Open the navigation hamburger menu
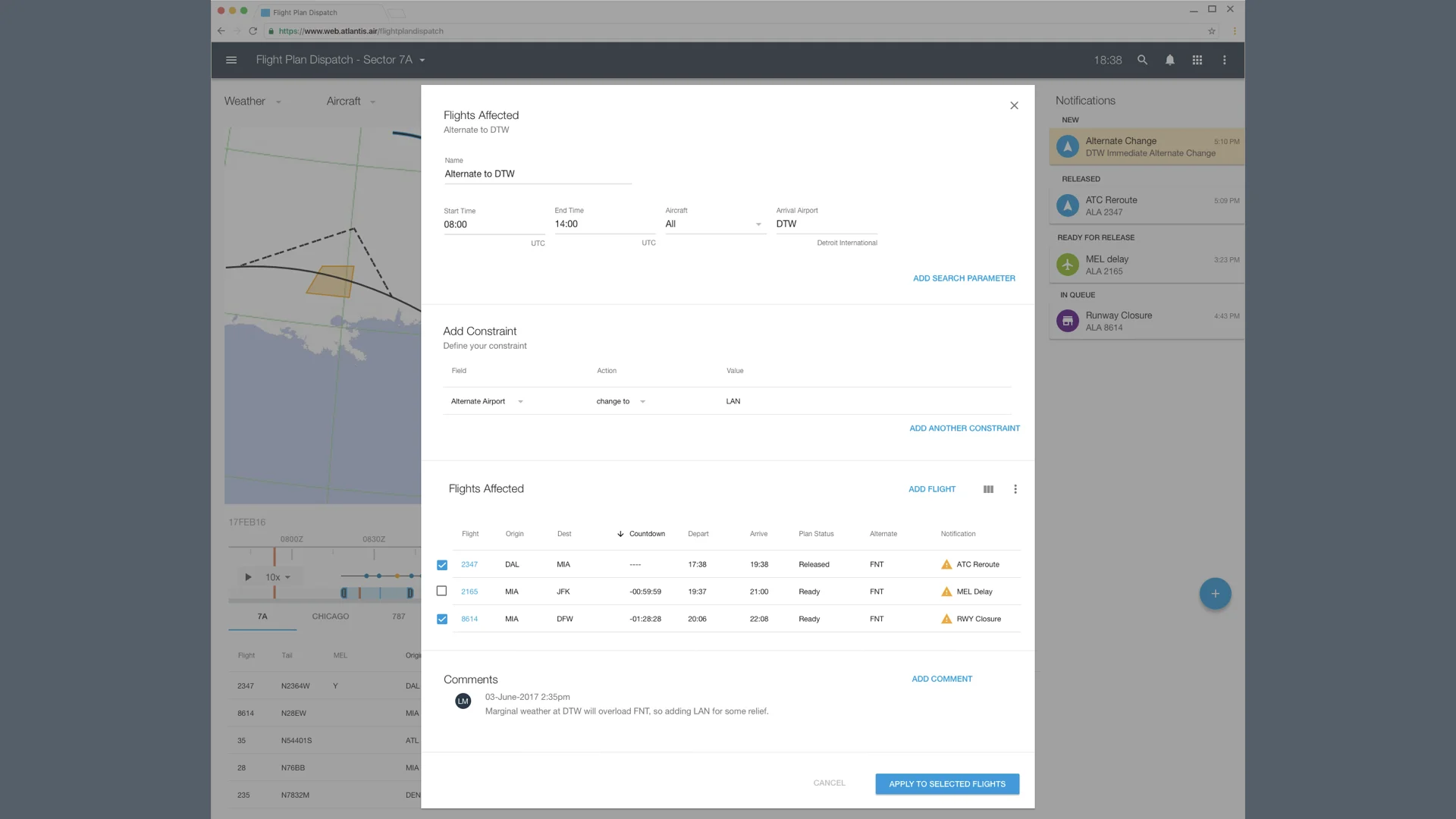 point(231,60)
